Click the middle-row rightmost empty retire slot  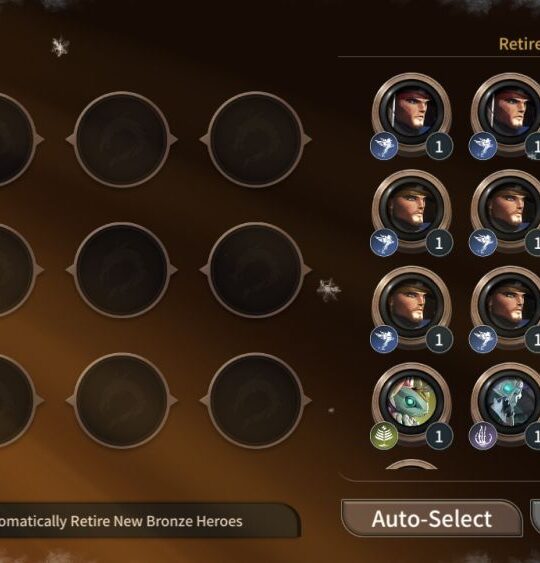point(256,270)
